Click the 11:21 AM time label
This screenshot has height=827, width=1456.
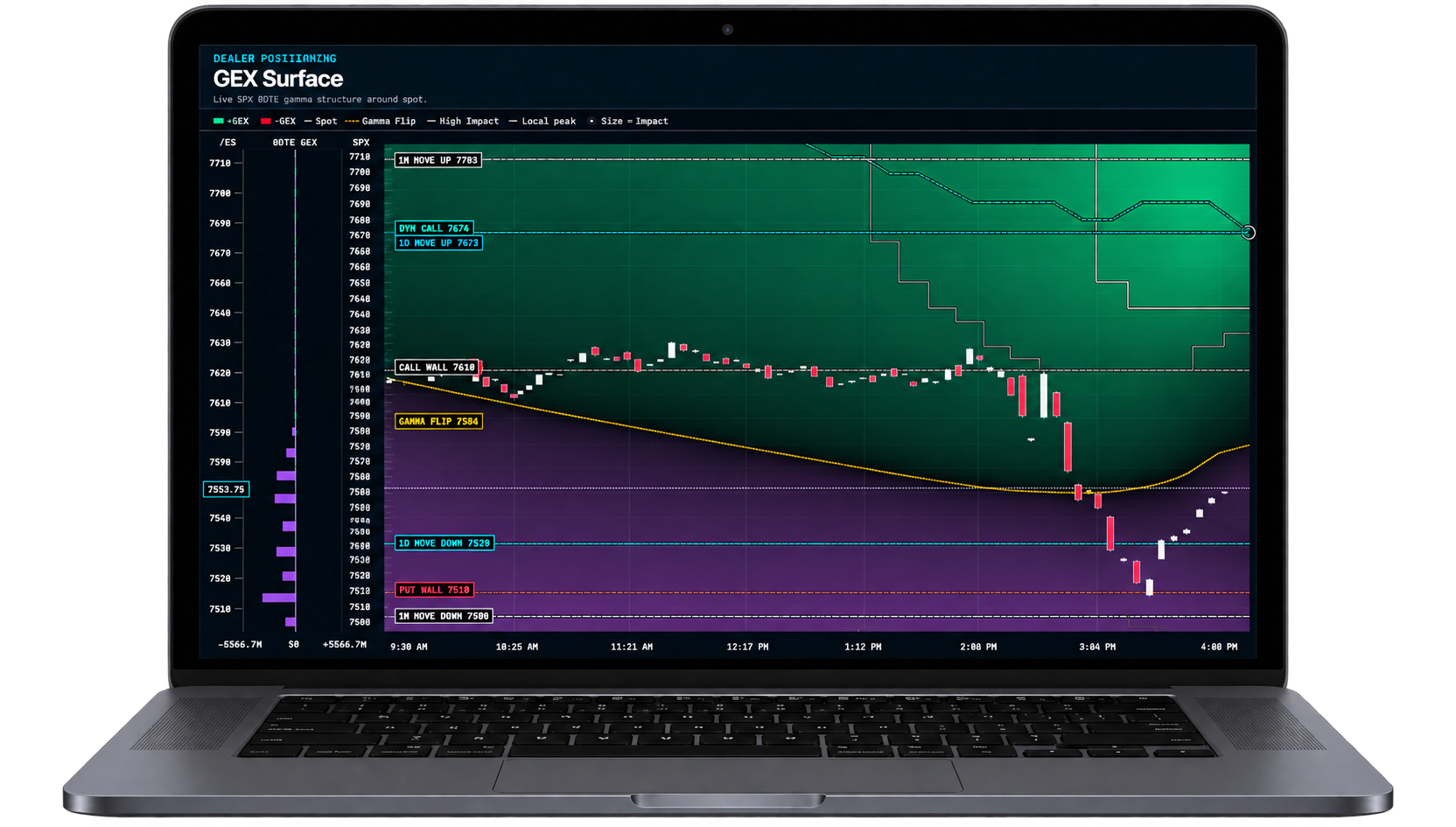632,647
